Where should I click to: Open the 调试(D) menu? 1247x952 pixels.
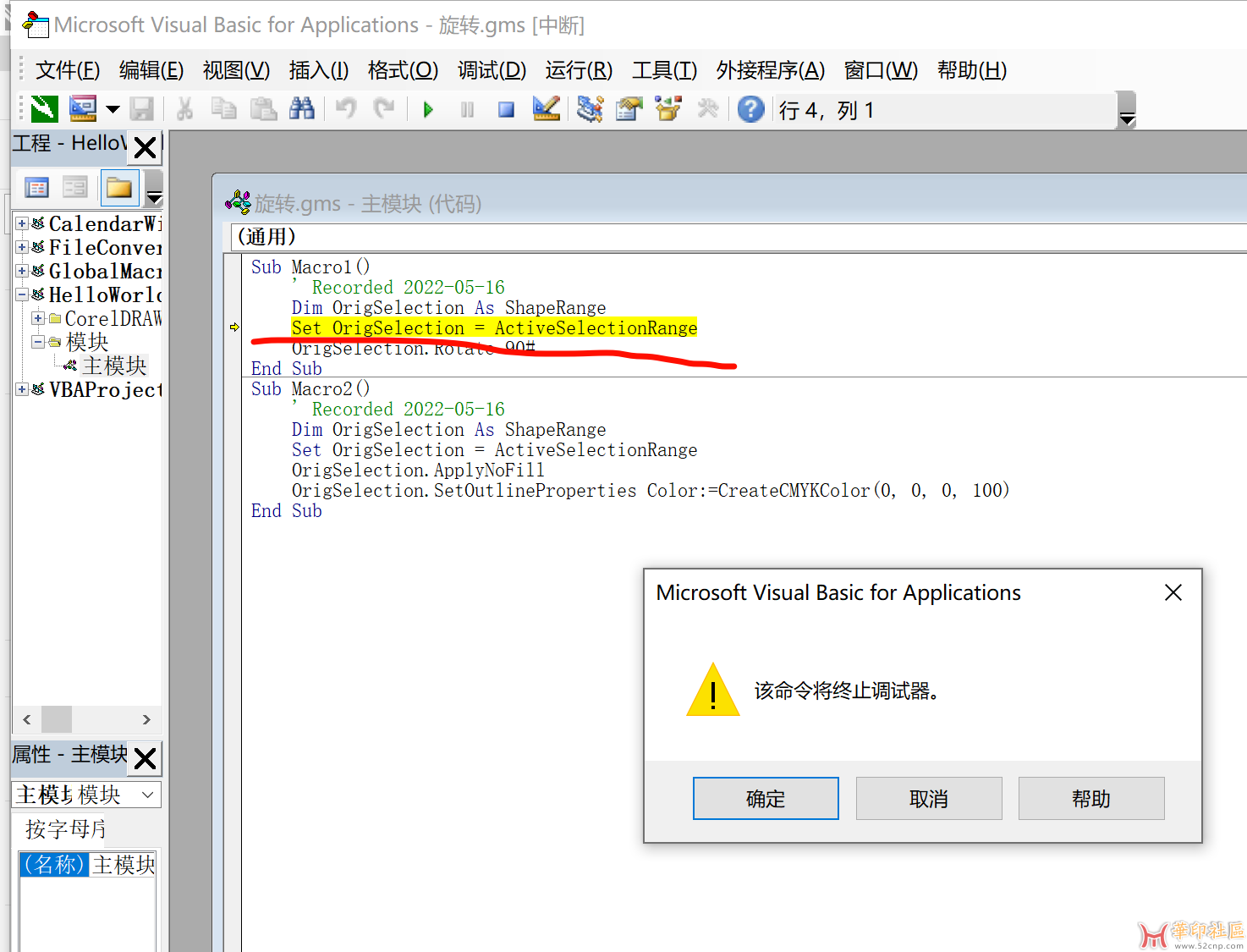(492, 70)
